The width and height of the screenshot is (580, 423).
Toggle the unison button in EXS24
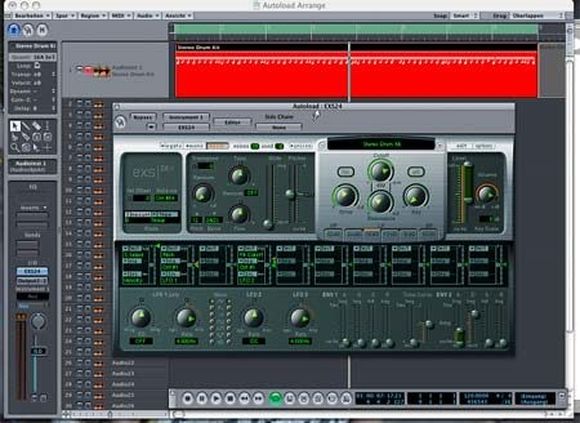tap(301, 146)
